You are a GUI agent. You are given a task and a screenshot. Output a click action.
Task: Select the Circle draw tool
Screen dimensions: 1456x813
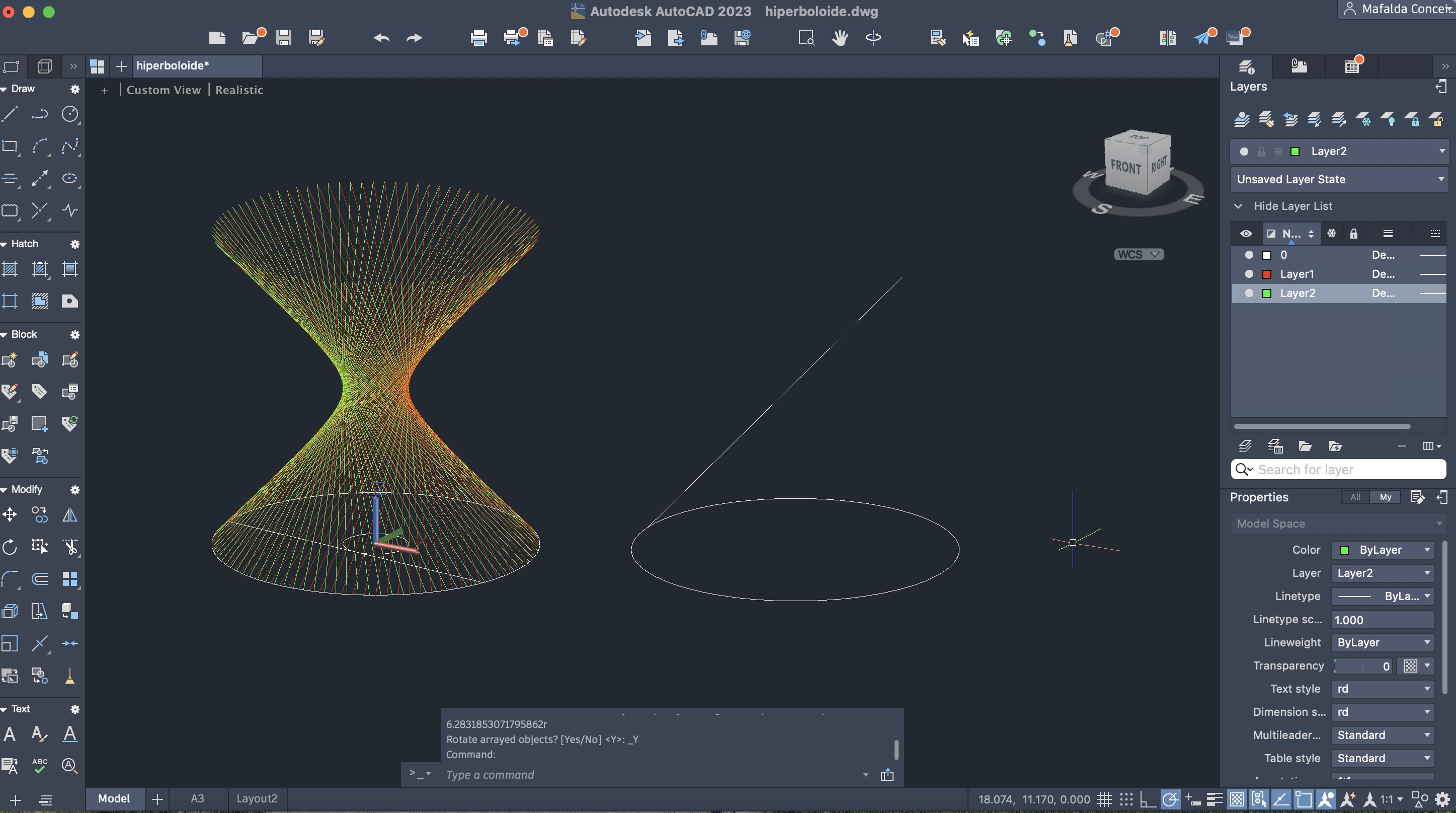pos(69,114)
